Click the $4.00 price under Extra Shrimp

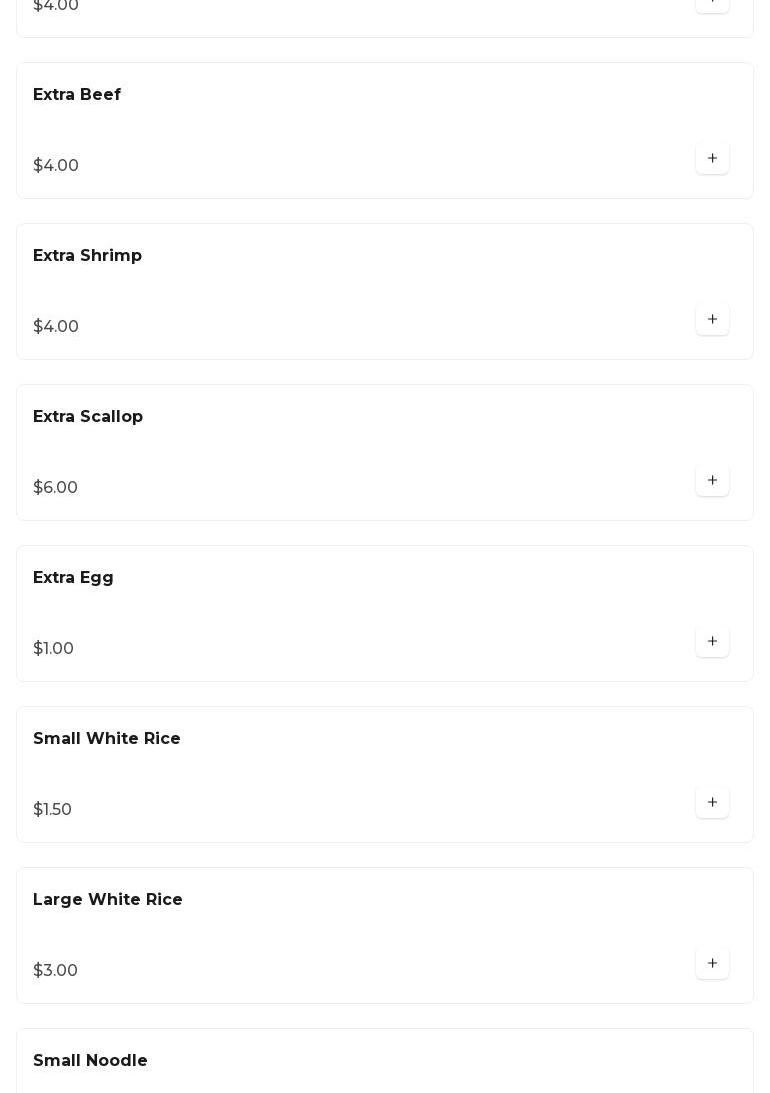tap(55, 327)
